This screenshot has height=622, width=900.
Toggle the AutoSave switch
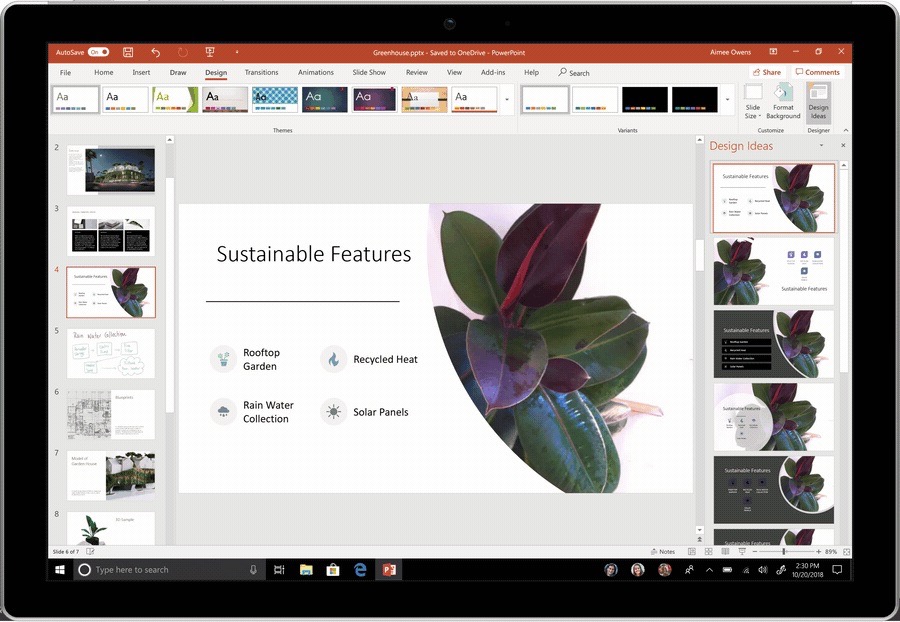tap(98, 52)
